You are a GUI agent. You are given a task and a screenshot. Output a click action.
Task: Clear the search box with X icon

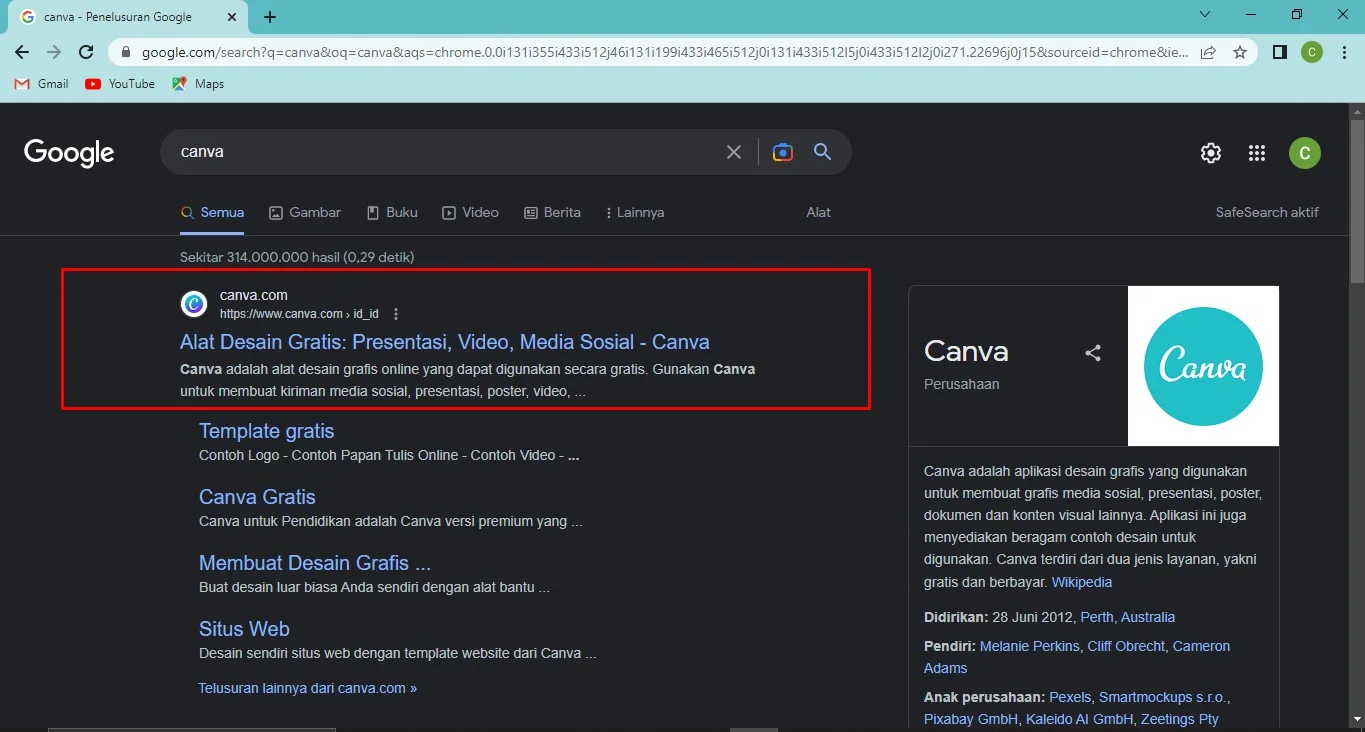(734, 152)
